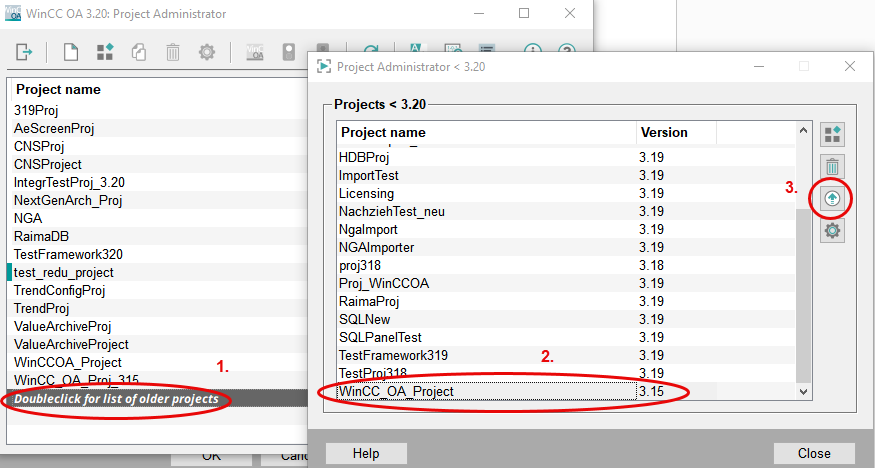Screen dimensions: 875x468
Task: Select the RaimaProj row
Action: (x=566, y=301)
